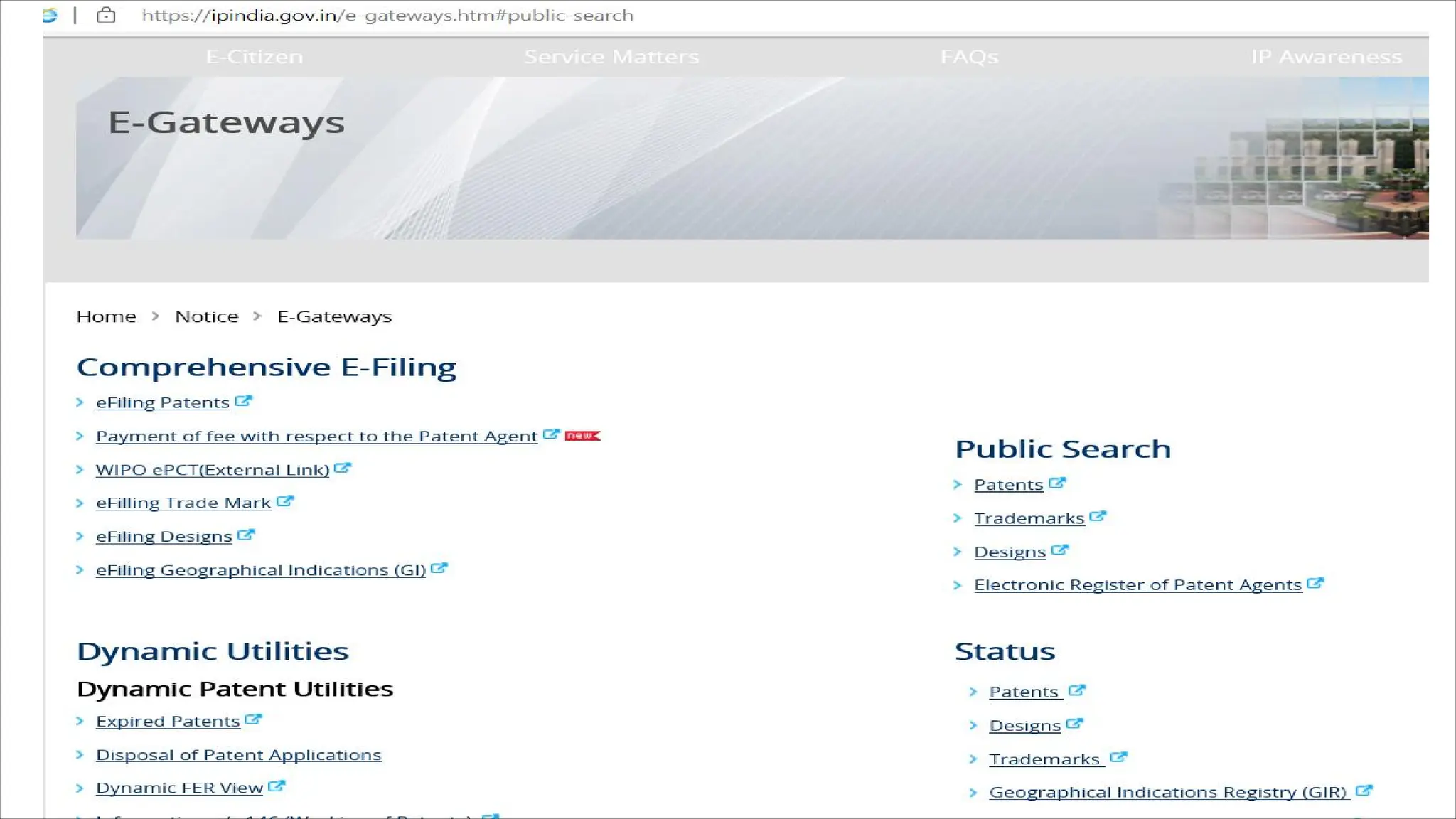The image size is (1456, 819).
Task: Click the chevron arrow before Expired Patents
Action: (x=80, y=721)
